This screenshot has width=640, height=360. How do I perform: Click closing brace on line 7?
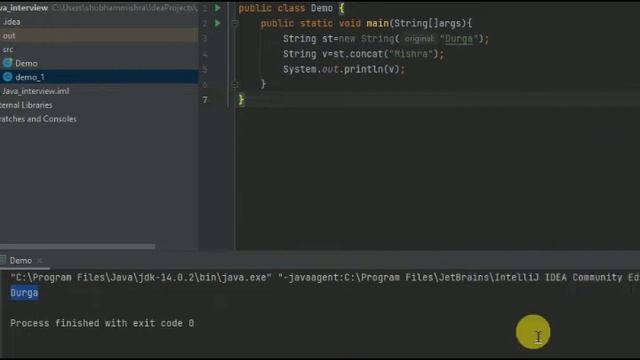pyautogui.click(x=241, y=100)
